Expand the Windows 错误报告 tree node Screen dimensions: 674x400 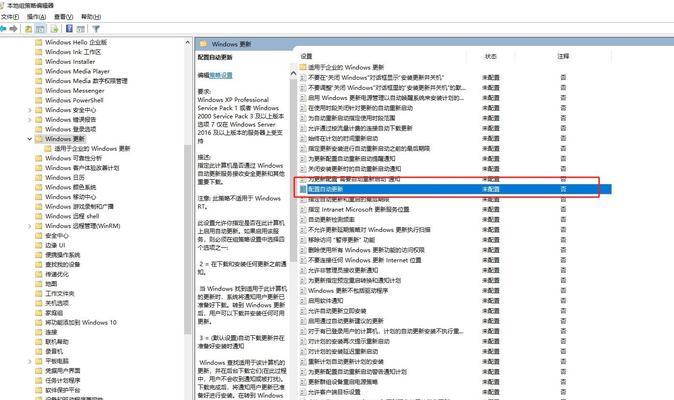tap(29, 119)
